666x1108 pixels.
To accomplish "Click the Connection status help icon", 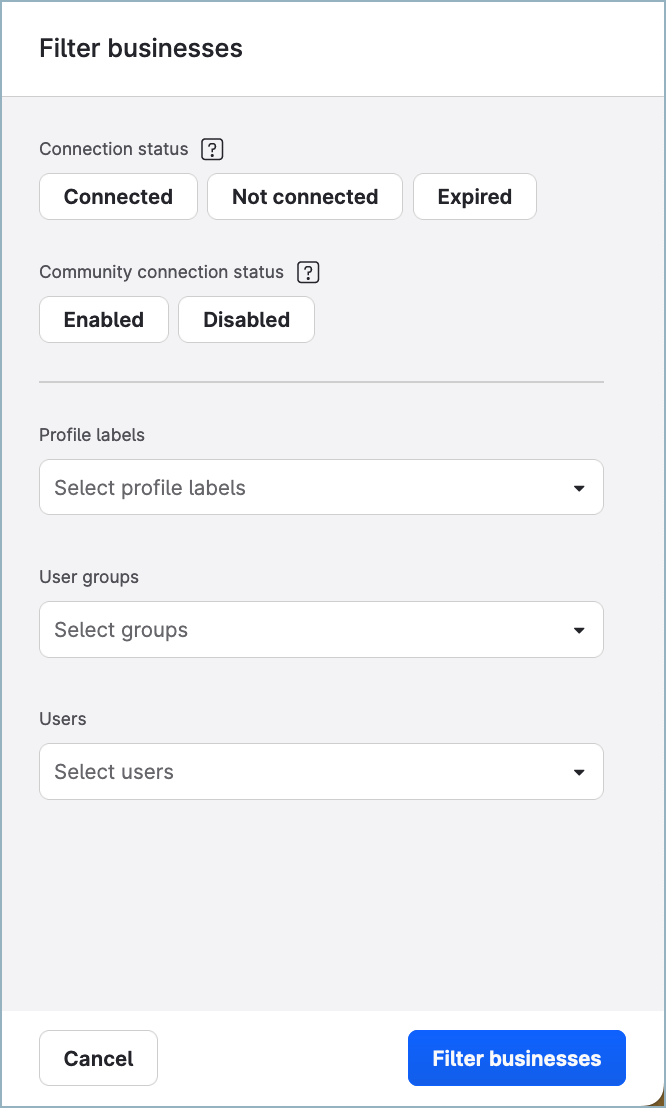I will (x=212, y=149).
